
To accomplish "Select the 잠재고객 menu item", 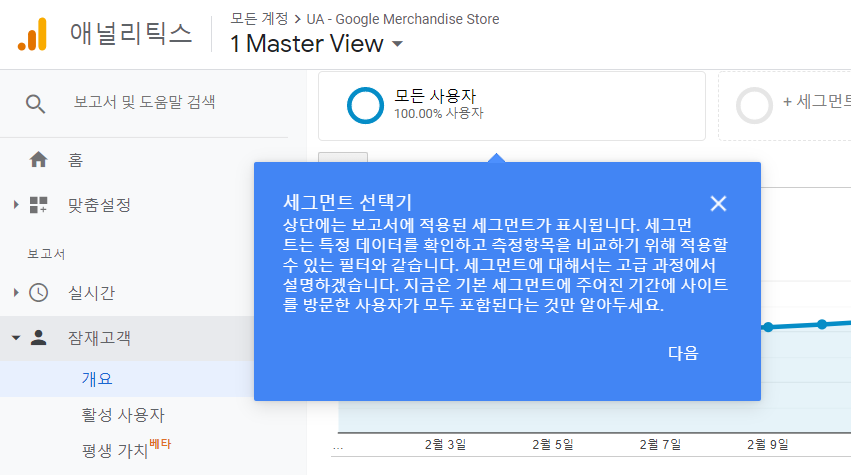I will (99, 338).
